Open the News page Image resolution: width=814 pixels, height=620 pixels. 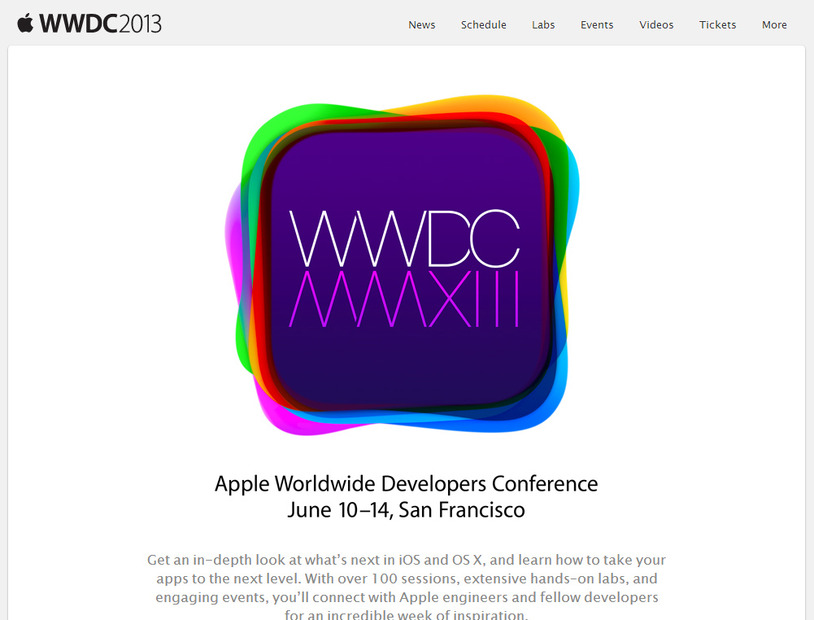422,25
